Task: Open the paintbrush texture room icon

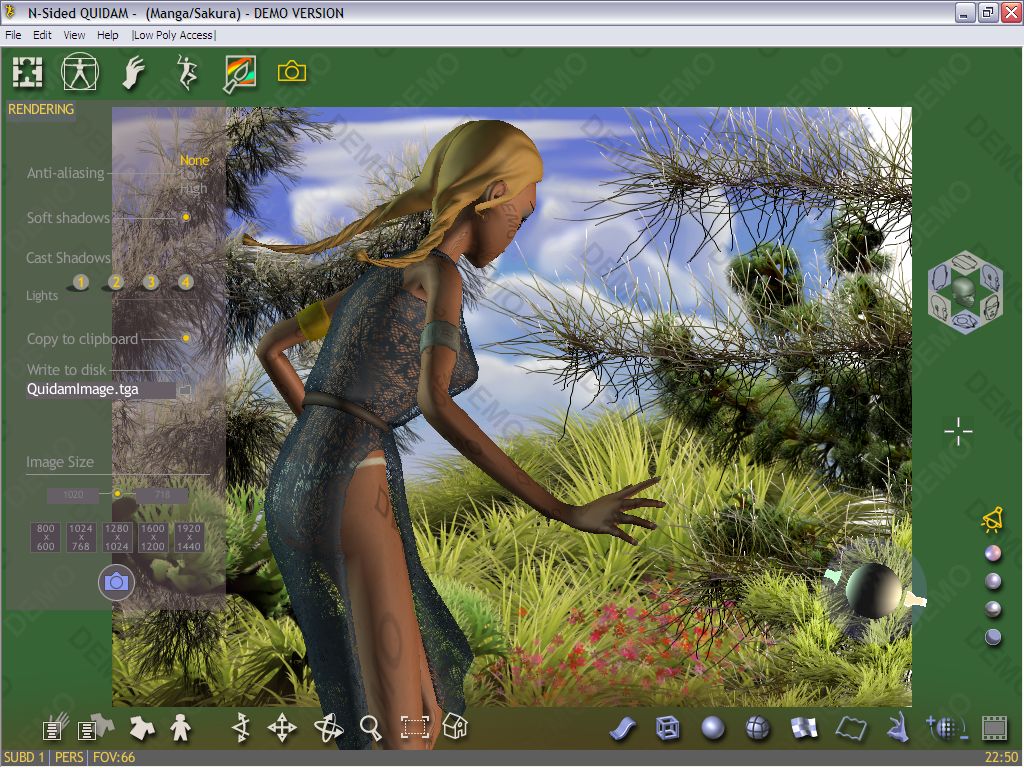Action: click(239, 72)
